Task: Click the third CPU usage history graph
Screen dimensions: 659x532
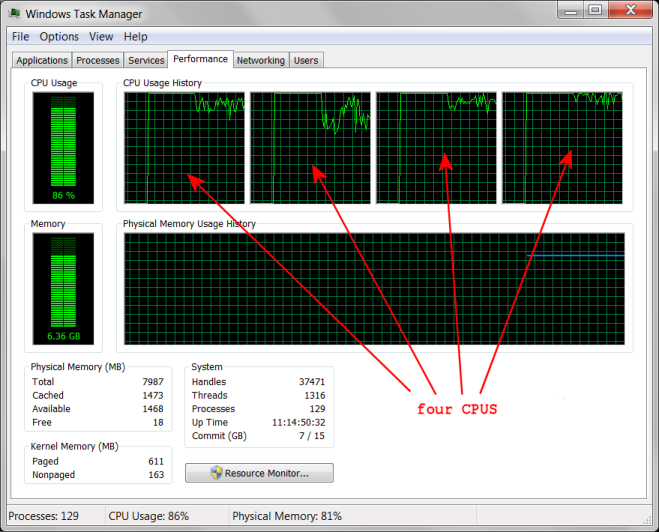Action: tap(436, 148)
